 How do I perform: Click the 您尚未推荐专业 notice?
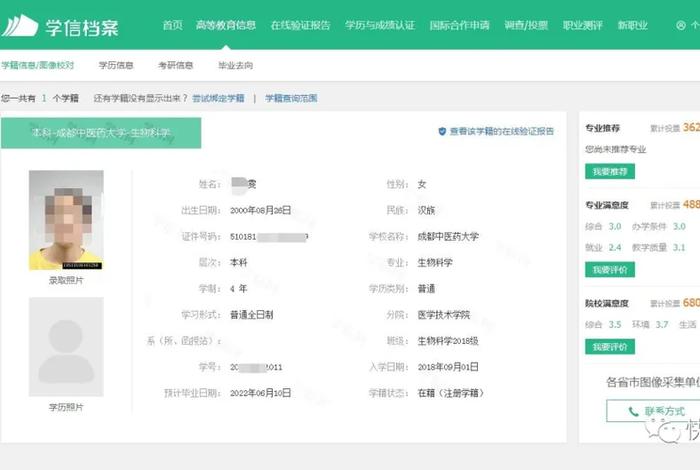pos(616,149)
